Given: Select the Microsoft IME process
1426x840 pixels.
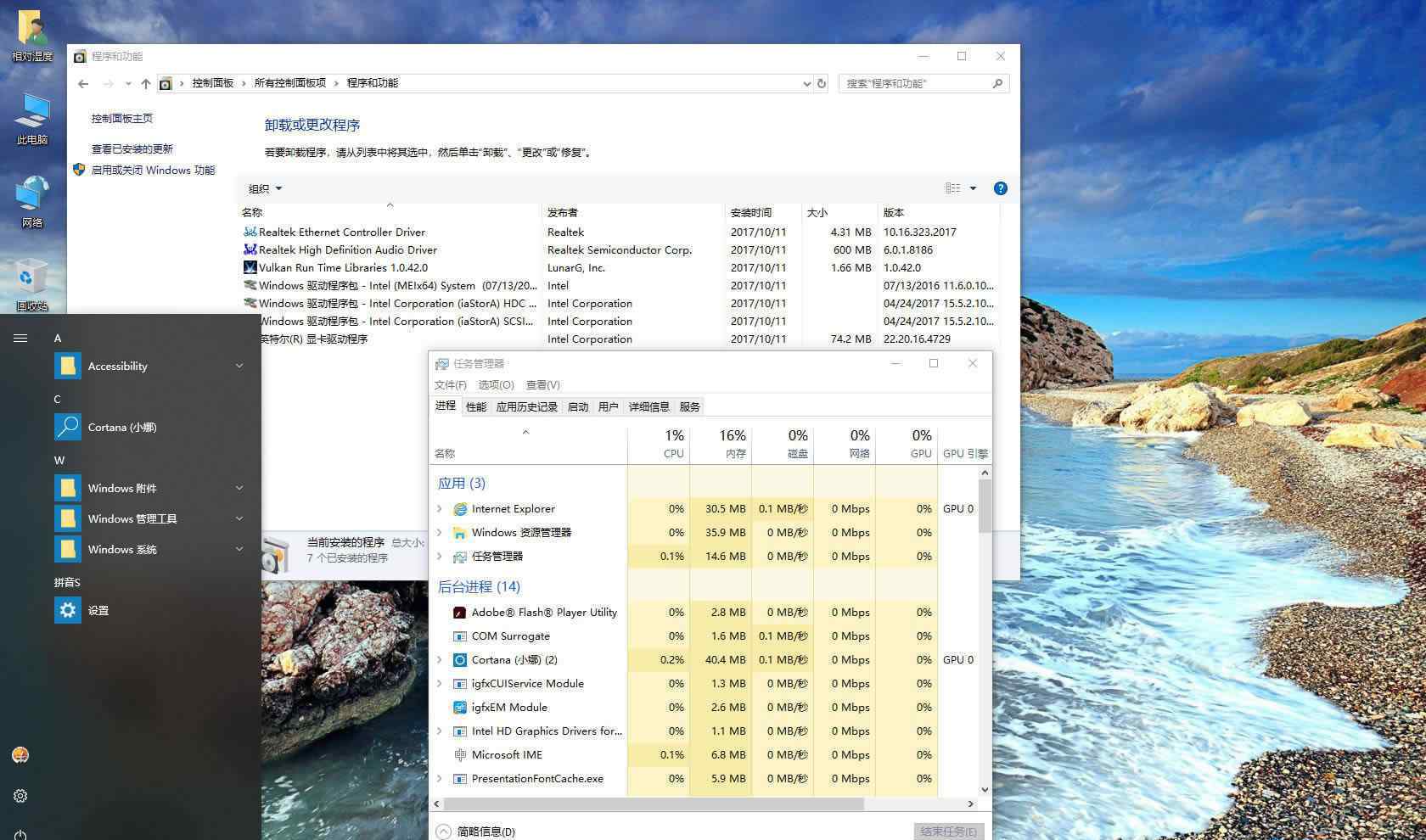Looking at the screenshot, I should pos(507,755).
